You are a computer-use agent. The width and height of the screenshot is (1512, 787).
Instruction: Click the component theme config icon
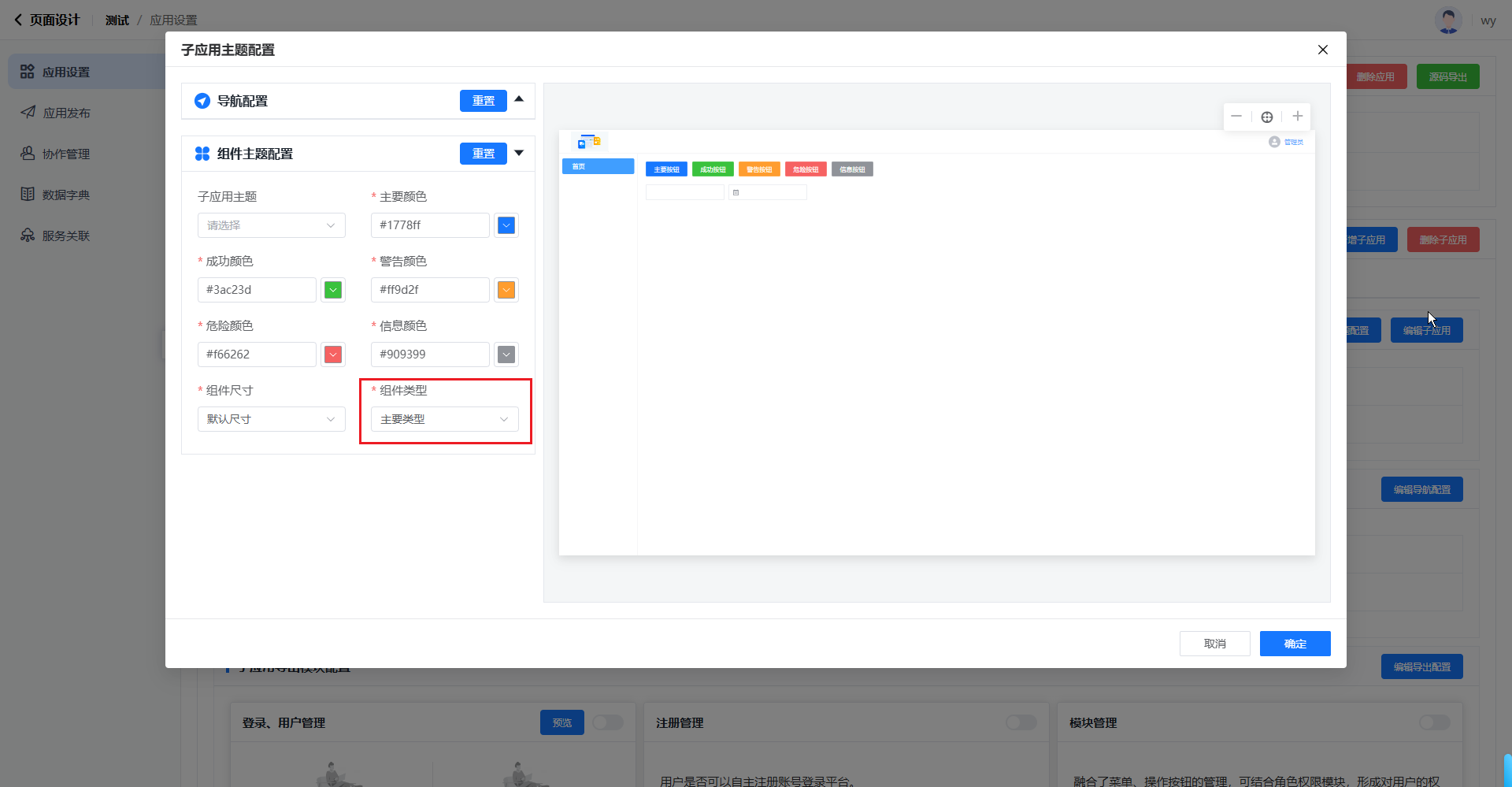(202, 154)
